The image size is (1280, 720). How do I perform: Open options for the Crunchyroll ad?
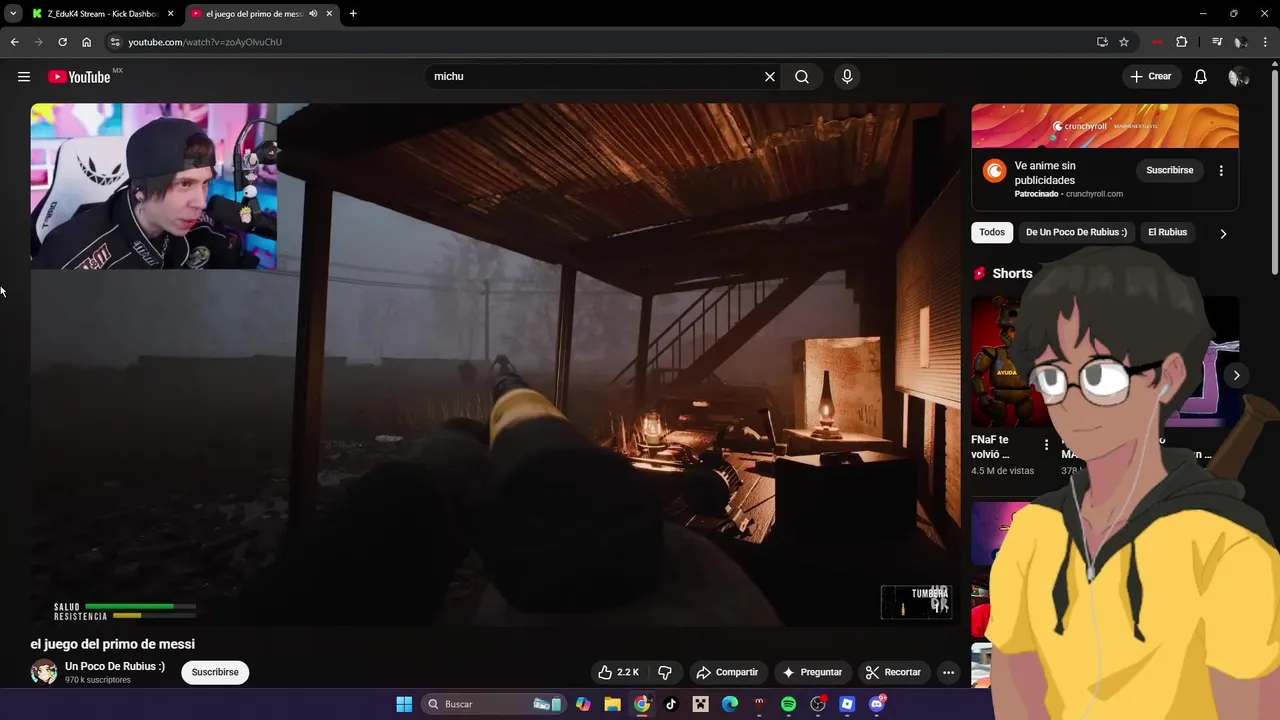click(x=1221, y=171)
